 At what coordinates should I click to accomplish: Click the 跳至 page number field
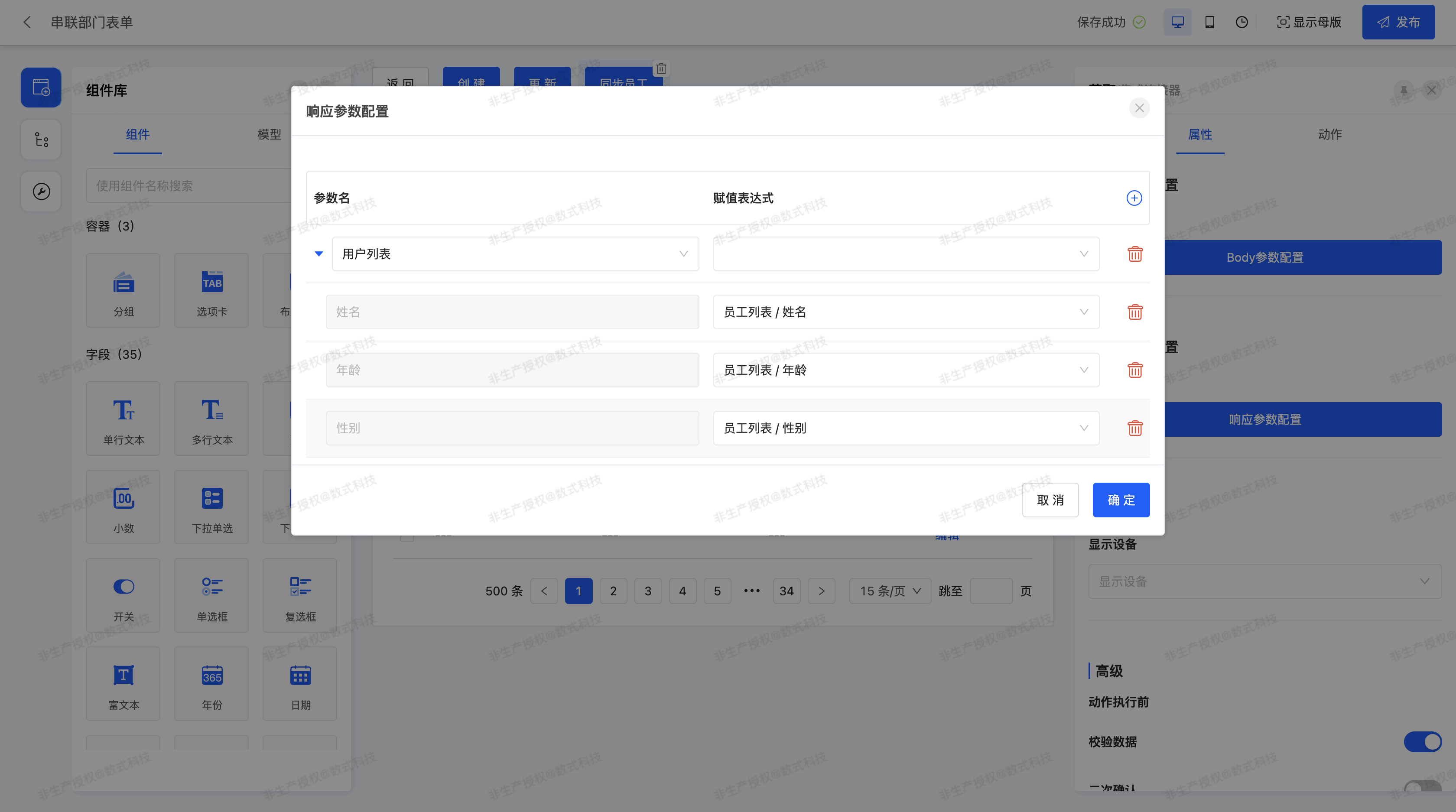(x=991, y=591)
